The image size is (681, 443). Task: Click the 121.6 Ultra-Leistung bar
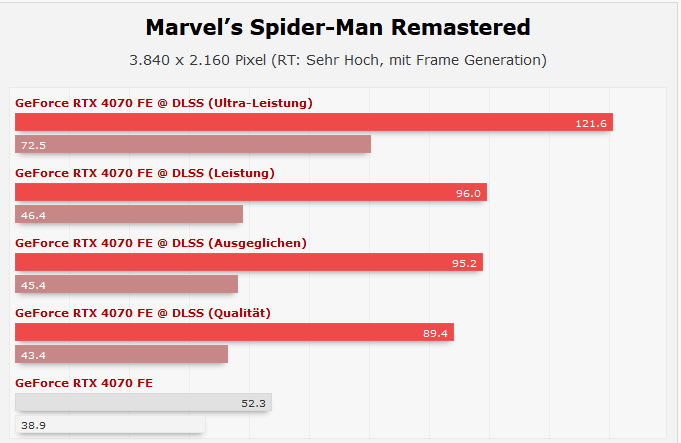point(314,122)
